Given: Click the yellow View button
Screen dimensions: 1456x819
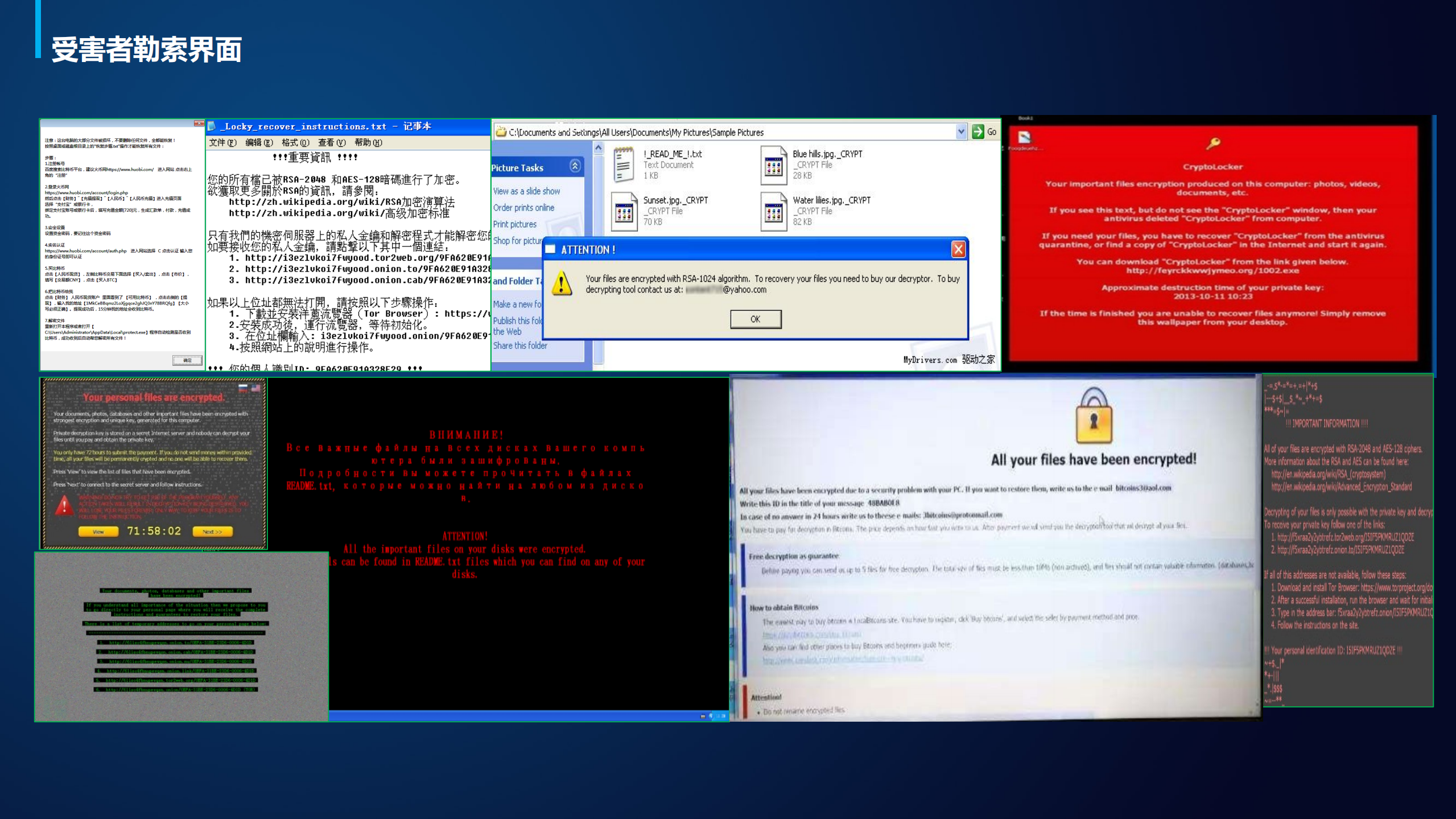Looking at the screenshot, I should coord(98,532).
